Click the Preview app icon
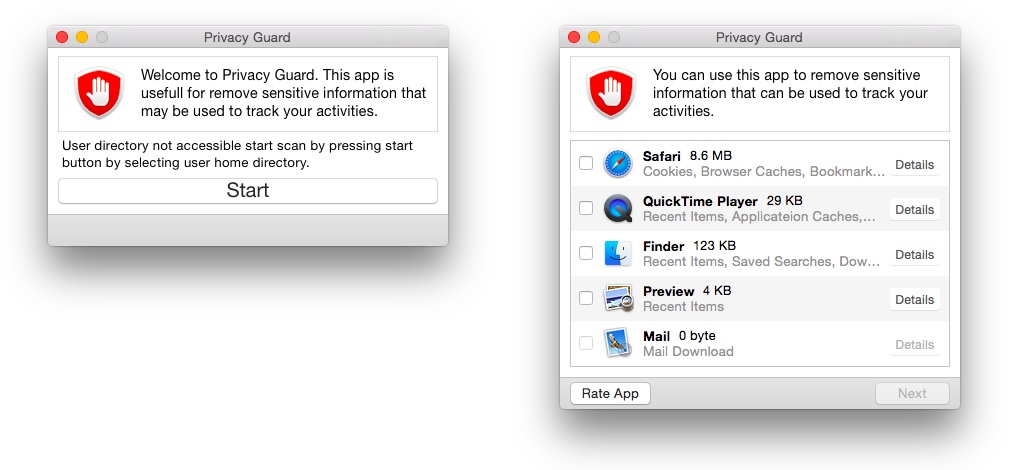This screenshot has height=470, width=1024. [x=618, y=299]
